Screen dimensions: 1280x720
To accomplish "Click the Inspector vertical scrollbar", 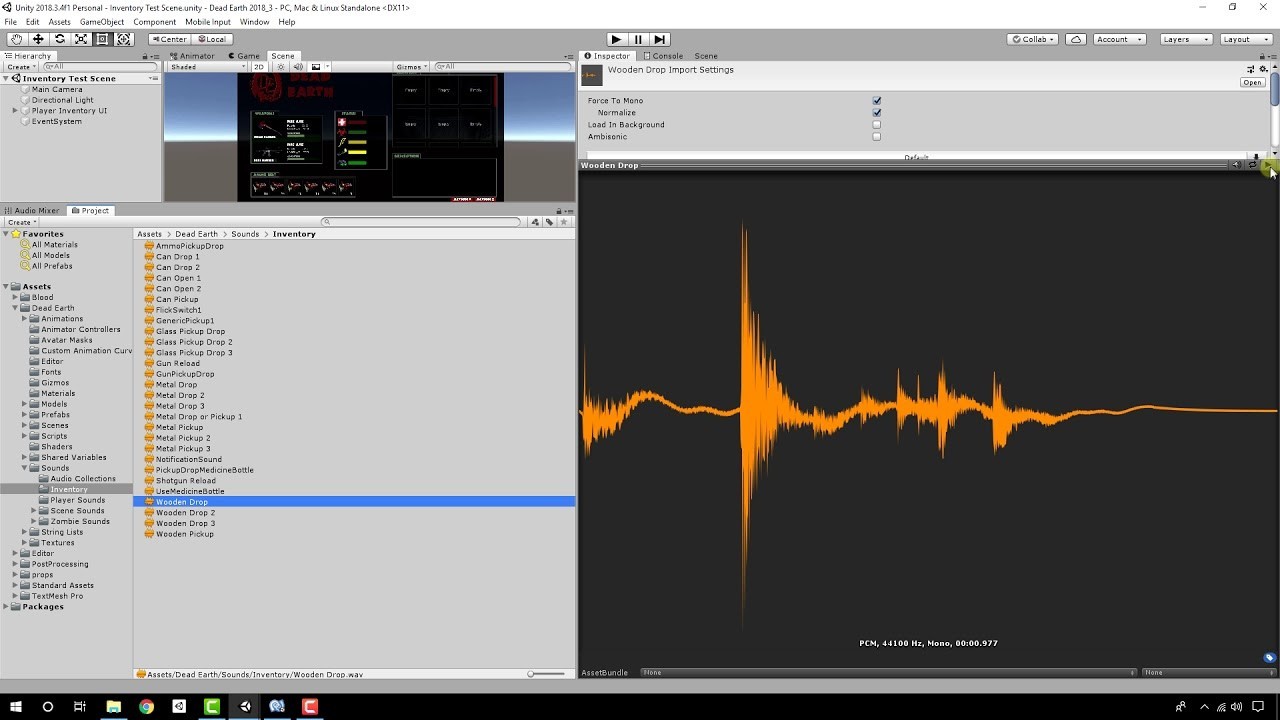I will (1275, 90).
